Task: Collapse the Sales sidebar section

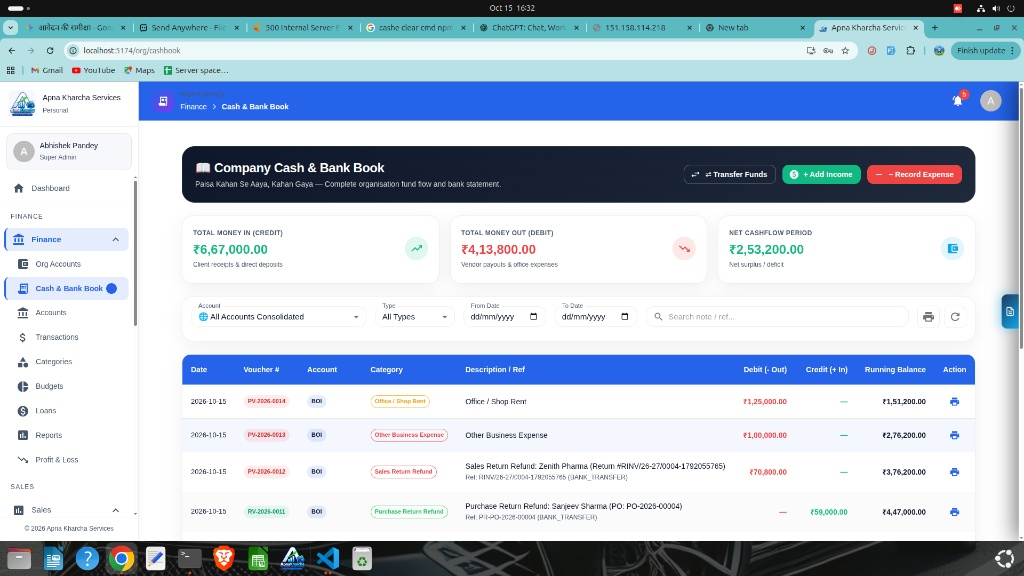Action: point(116,510)
